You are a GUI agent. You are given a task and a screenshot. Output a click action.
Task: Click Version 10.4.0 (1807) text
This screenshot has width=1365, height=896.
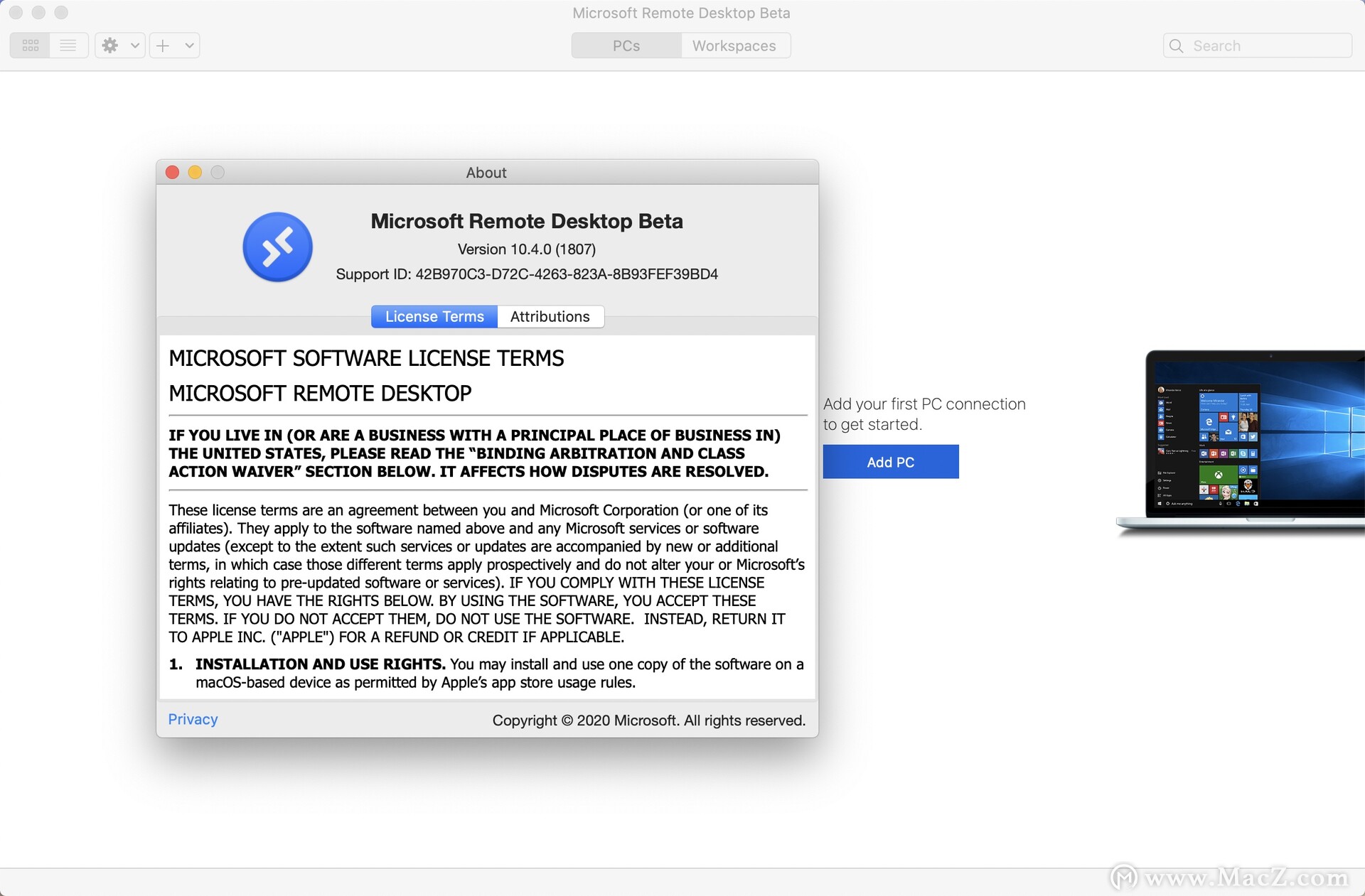pos(527,249)
